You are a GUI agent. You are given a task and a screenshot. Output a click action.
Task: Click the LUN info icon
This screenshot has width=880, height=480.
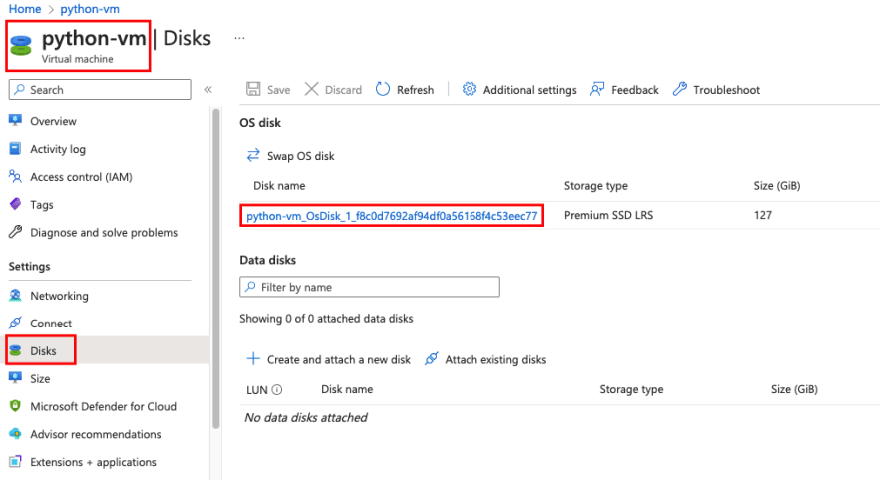coord(277,390)
